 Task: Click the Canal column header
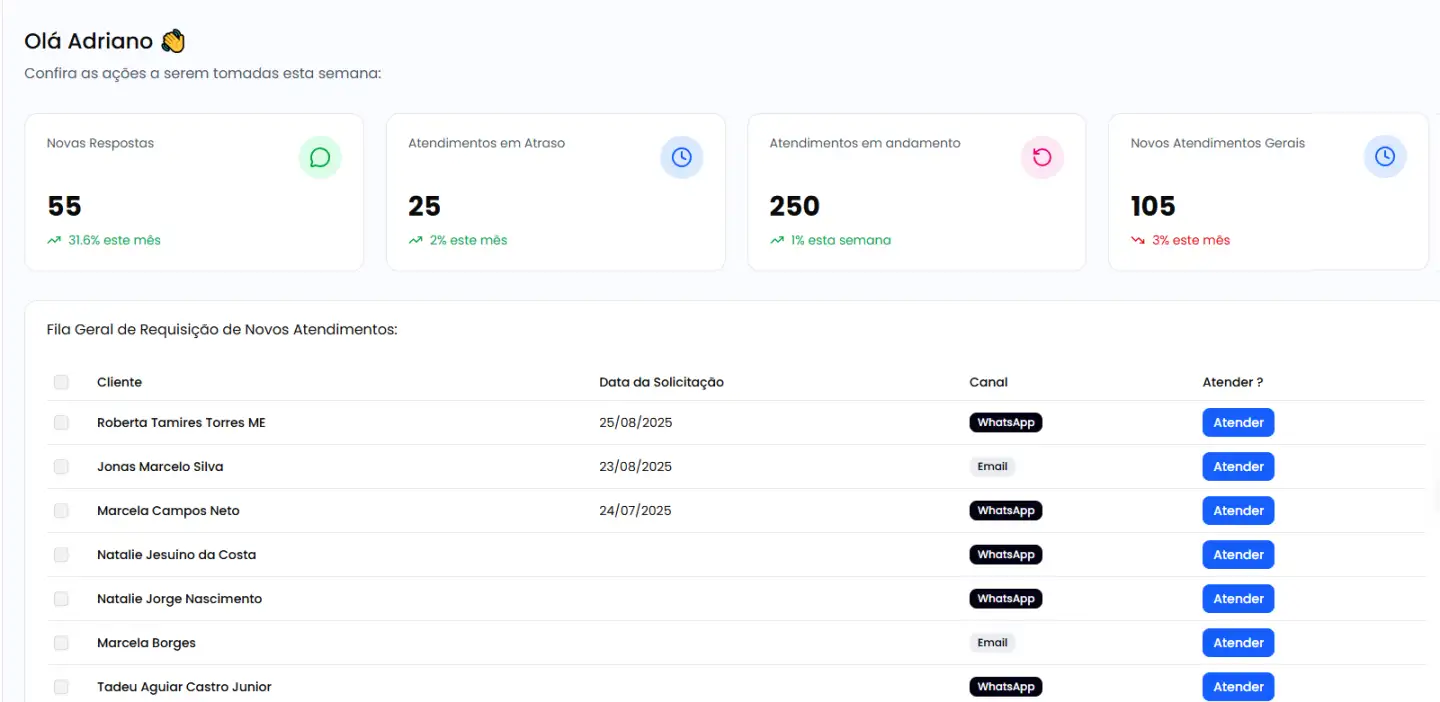[988, 382]
